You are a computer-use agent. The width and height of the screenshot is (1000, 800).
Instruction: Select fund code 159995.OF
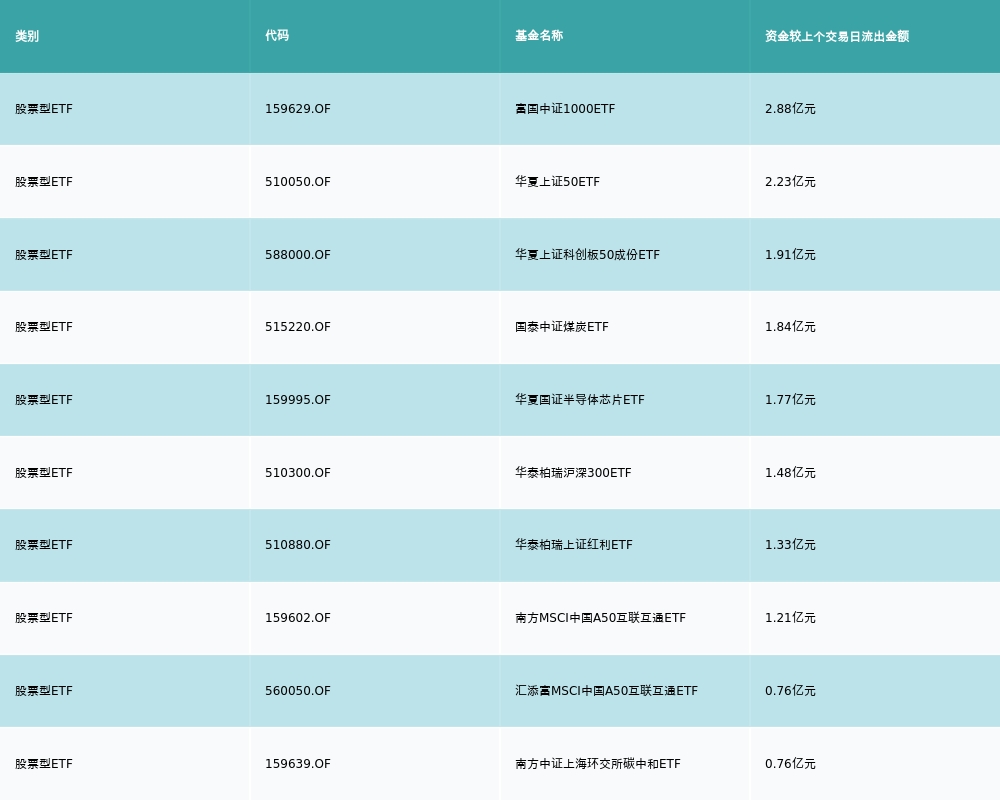(x=298, y=399)
